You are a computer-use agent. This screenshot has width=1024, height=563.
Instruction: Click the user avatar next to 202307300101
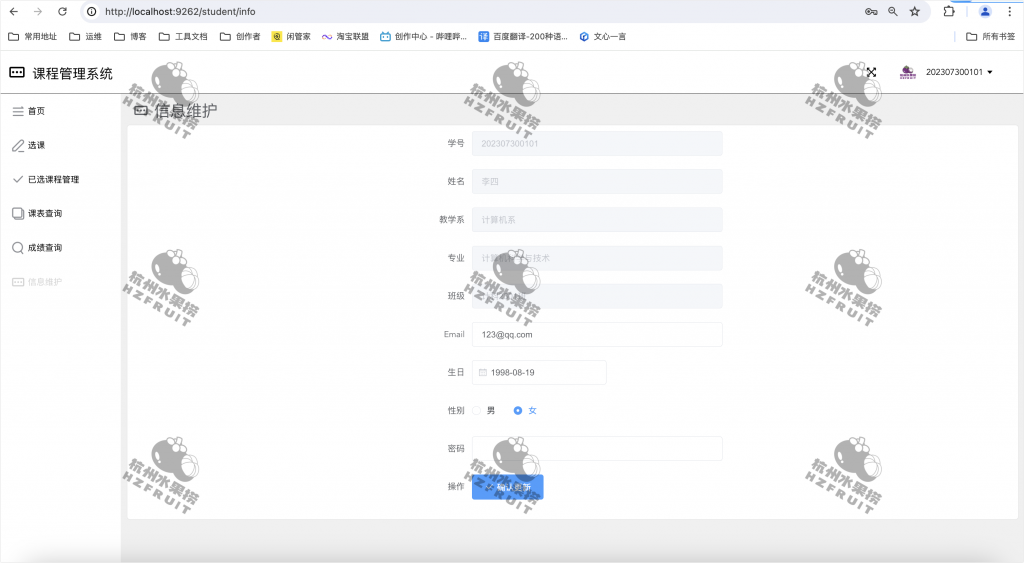908,72
